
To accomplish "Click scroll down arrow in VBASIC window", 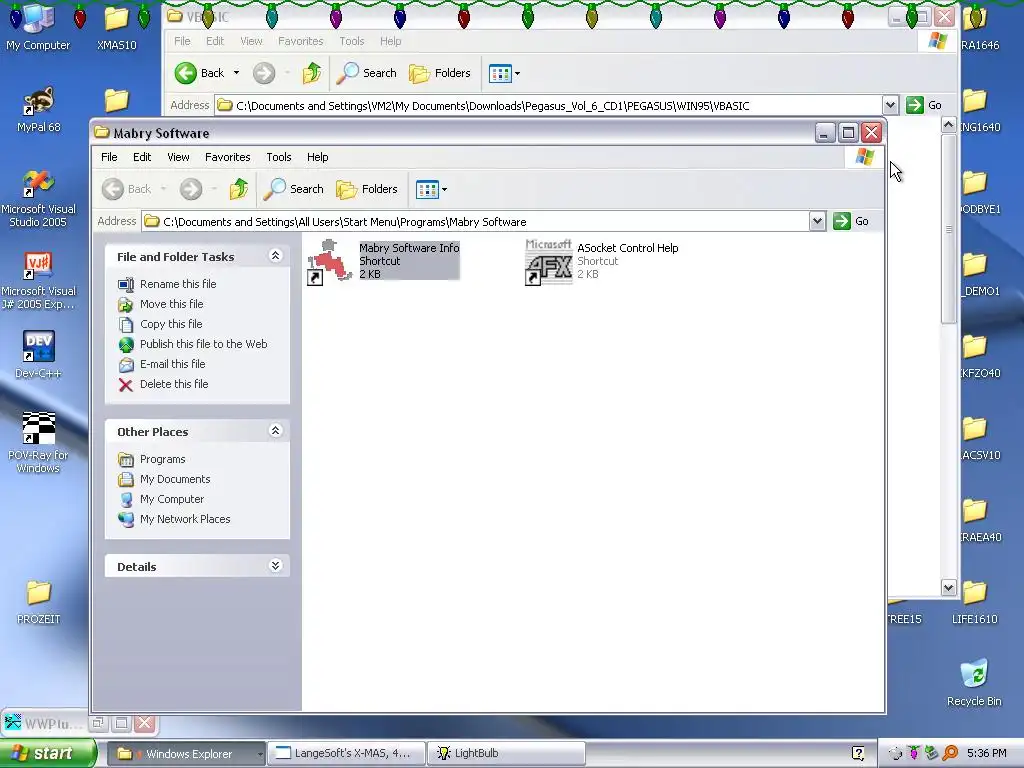I will tap(949, 587).
